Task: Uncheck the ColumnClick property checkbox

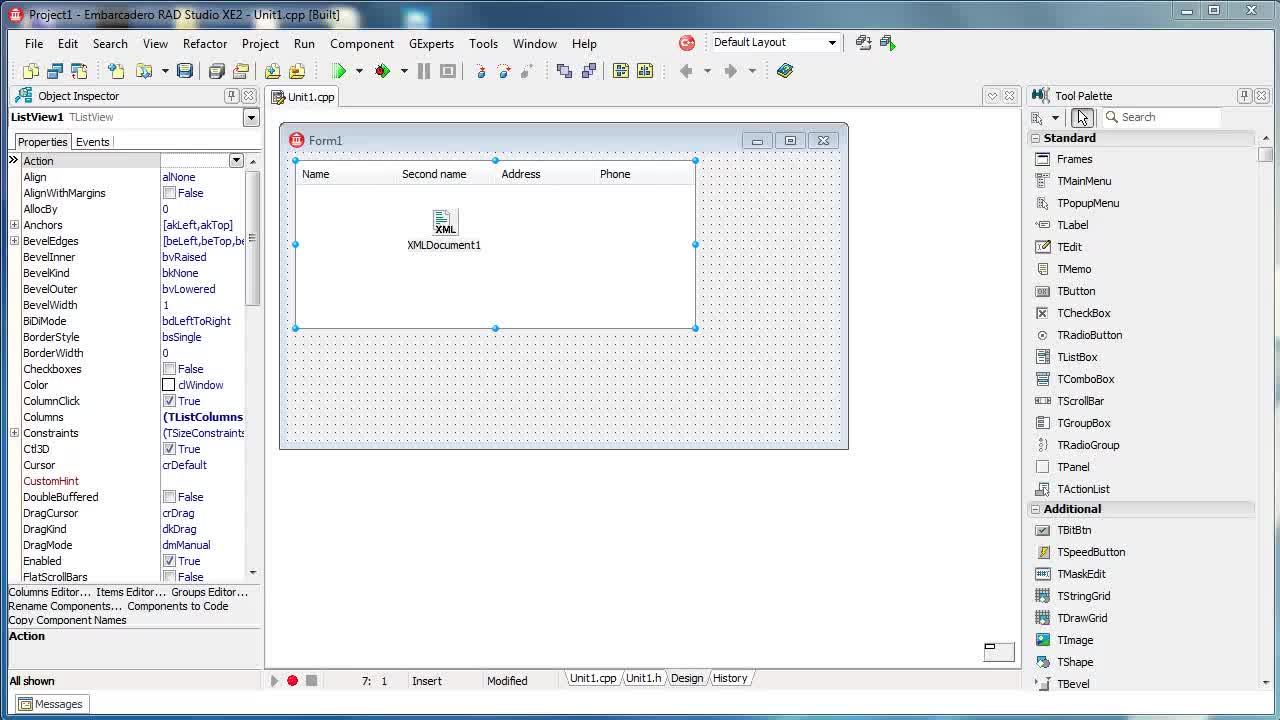Action: pyautogui.click(x=169, y=401)
